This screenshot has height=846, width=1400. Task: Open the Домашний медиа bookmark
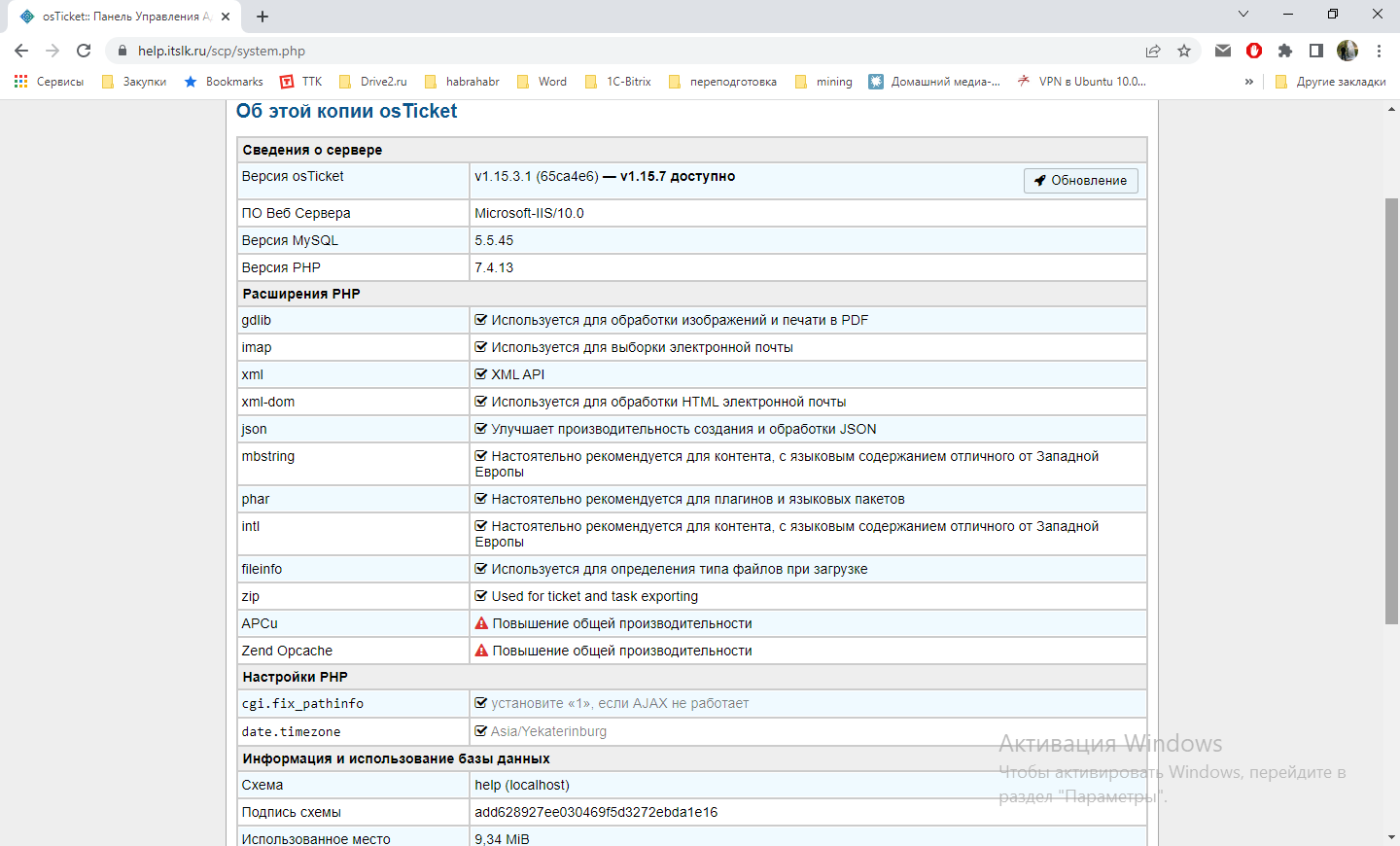coord(934,82)
